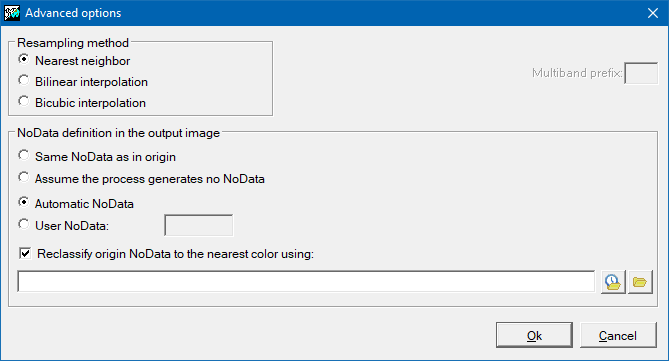Click the application icon in title bar
Image resolution: width=669 pixels, height=361 pixels.
[12, 13]
